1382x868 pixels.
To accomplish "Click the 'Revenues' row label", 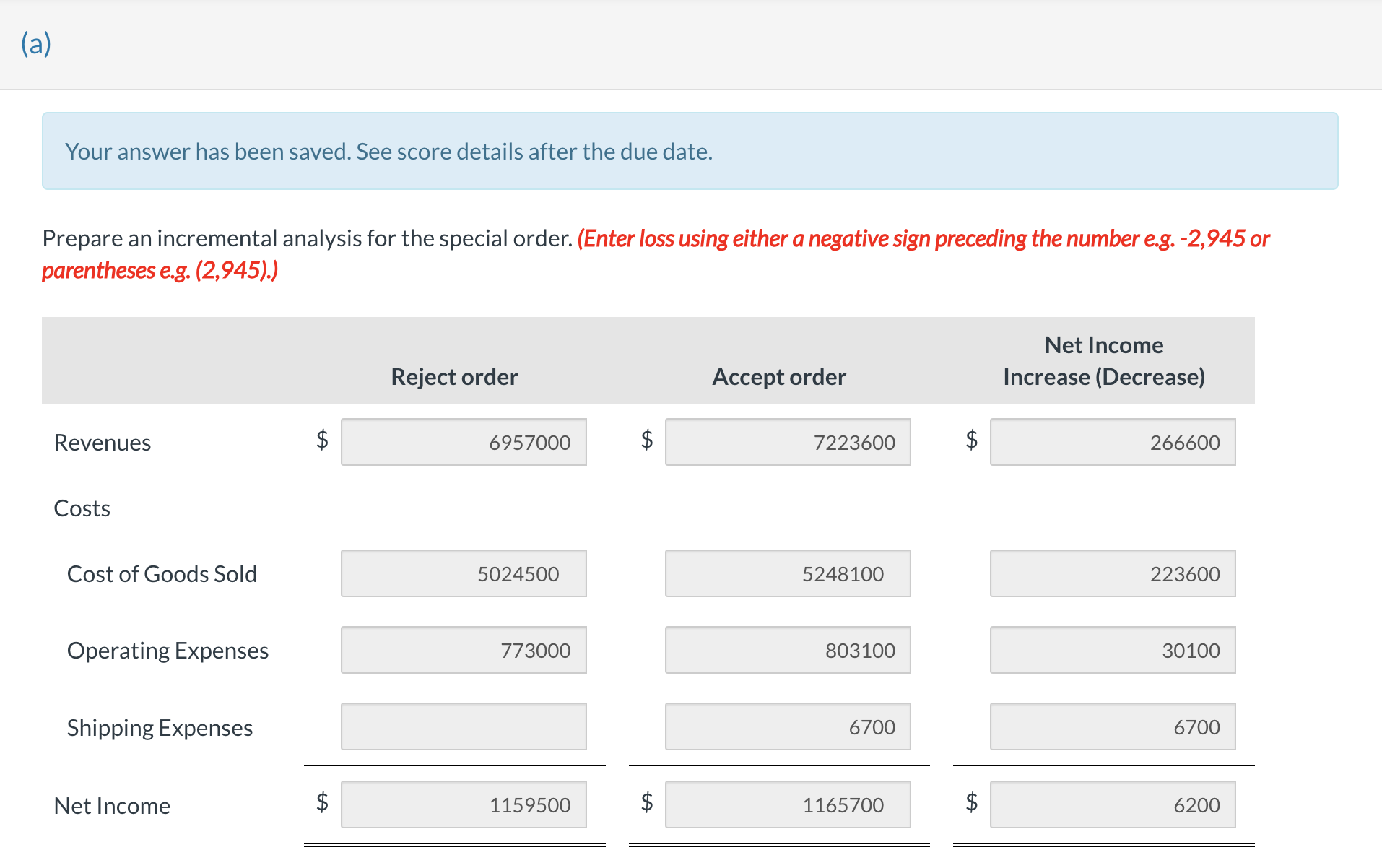I will (103, 443).
